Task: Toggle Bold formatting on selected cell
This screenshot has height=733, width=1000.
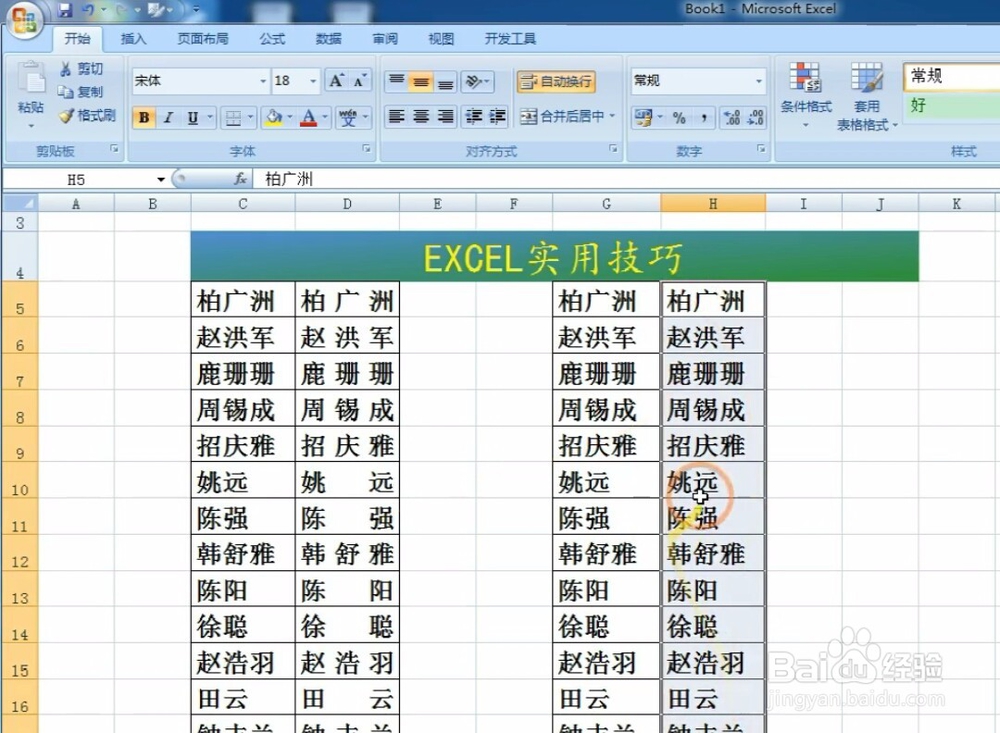Action: [x=144, y=117]
